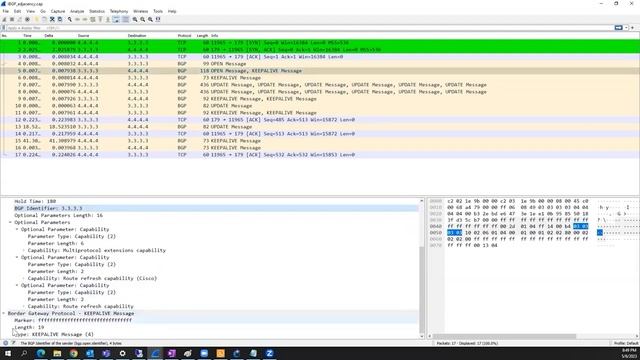Select packet 4 OPEN Message row

[320, 64]
